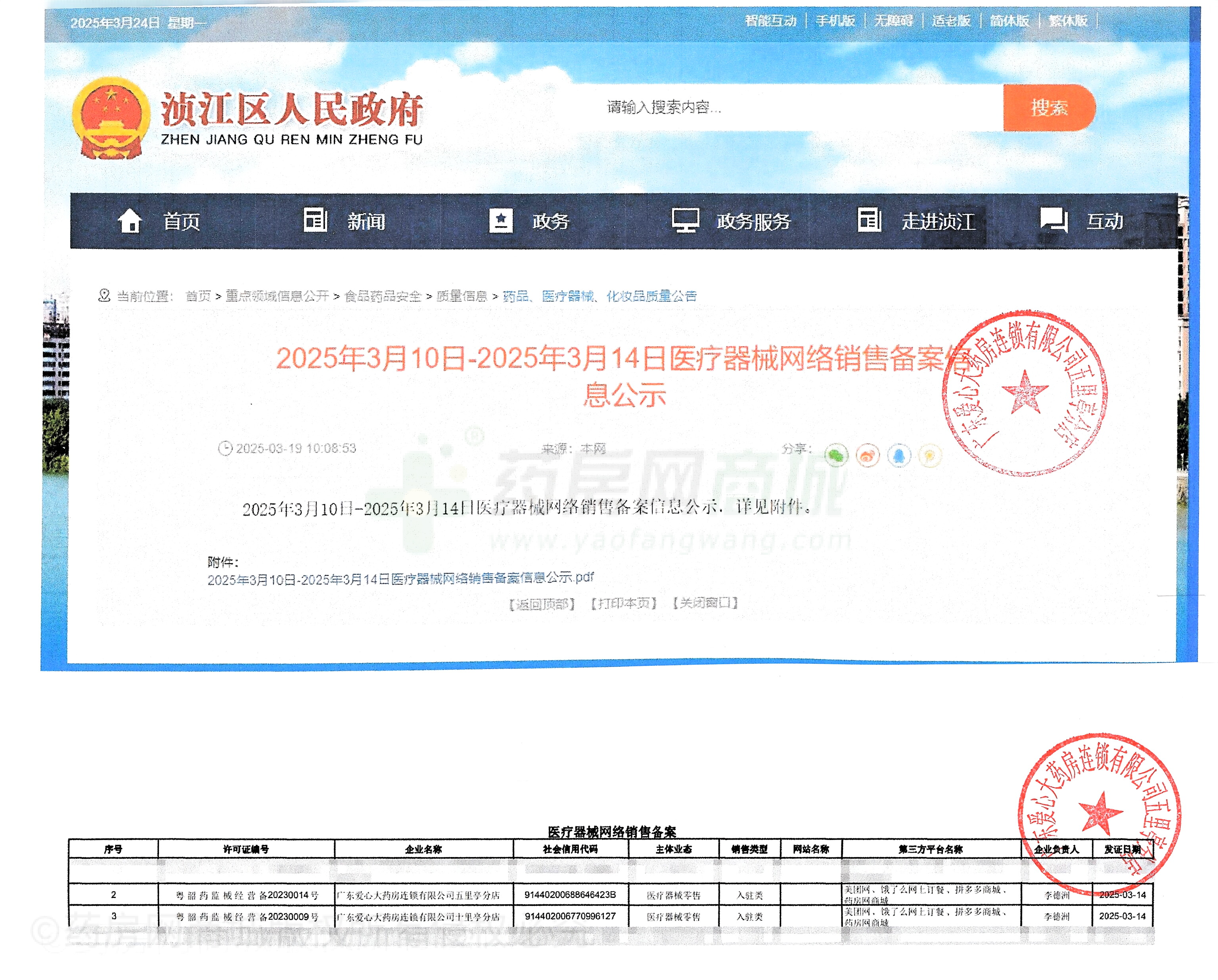Click the national emblem logo
Image resolution: width=1218 pixels, height=980 pixels.
tap(111, 118)
